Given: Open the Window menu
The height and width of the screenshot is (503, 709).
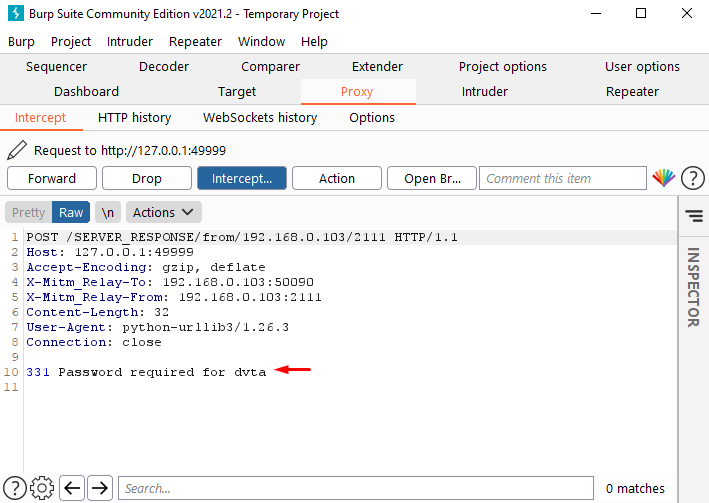Looking at the screenshot, I should [x=261, y=42].
